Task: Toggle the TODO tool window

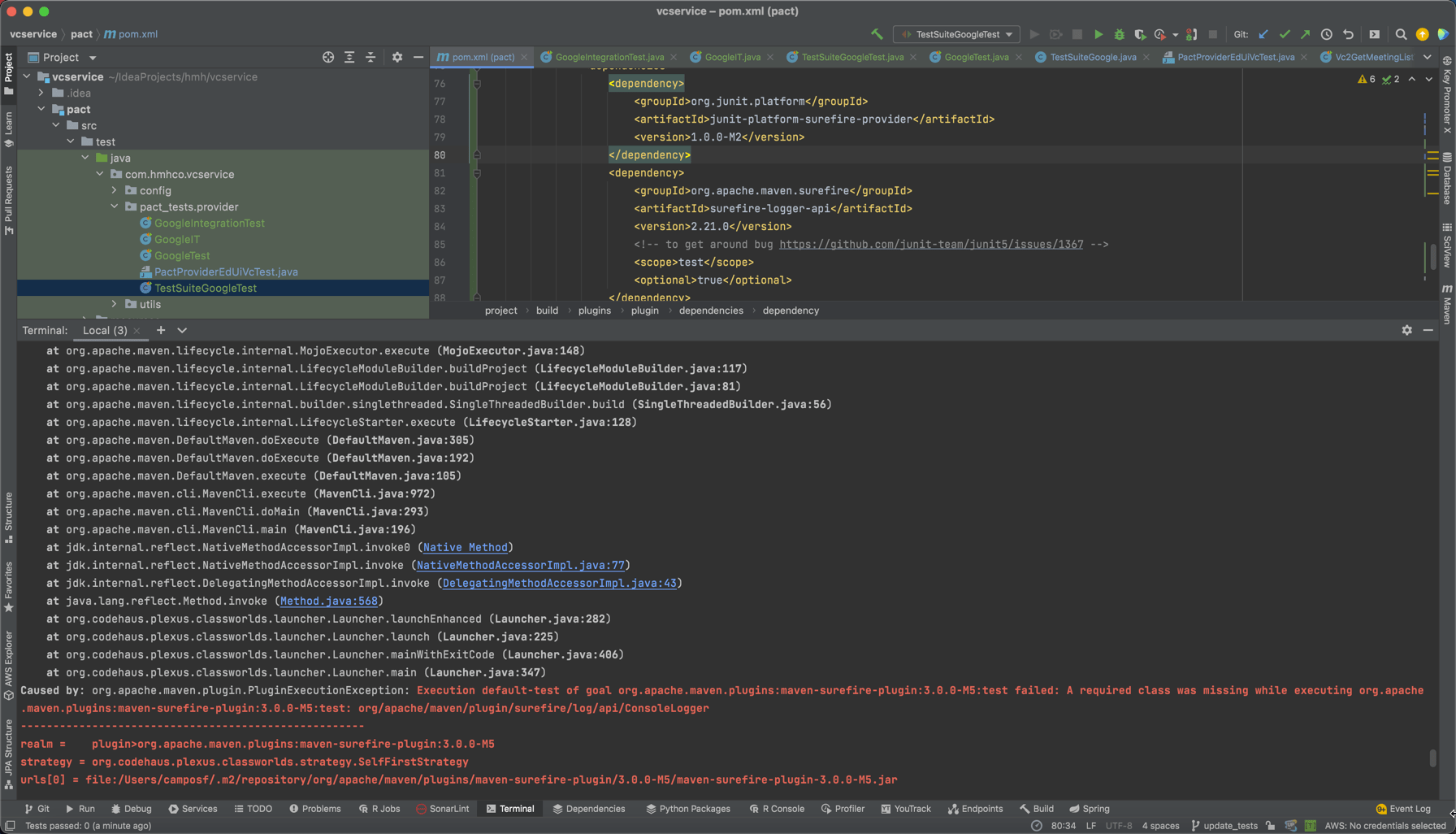Action: 253,808
